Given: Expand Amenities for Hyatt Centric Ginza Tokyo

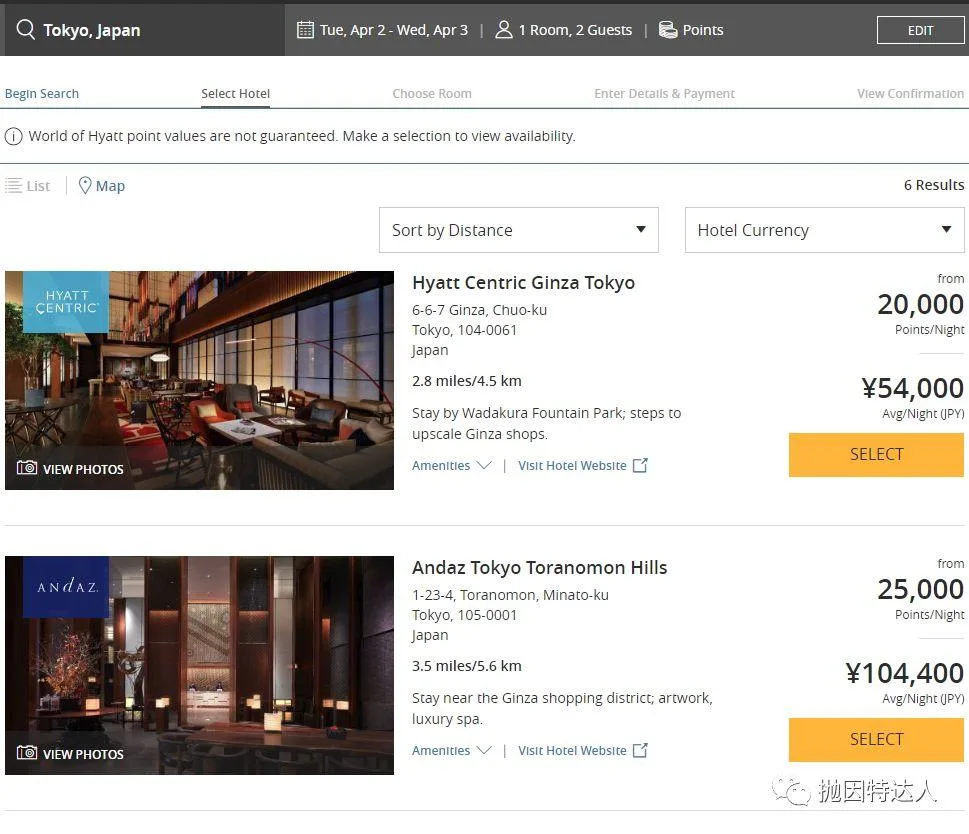Looking at the screenshot, I should coord(452,465).
